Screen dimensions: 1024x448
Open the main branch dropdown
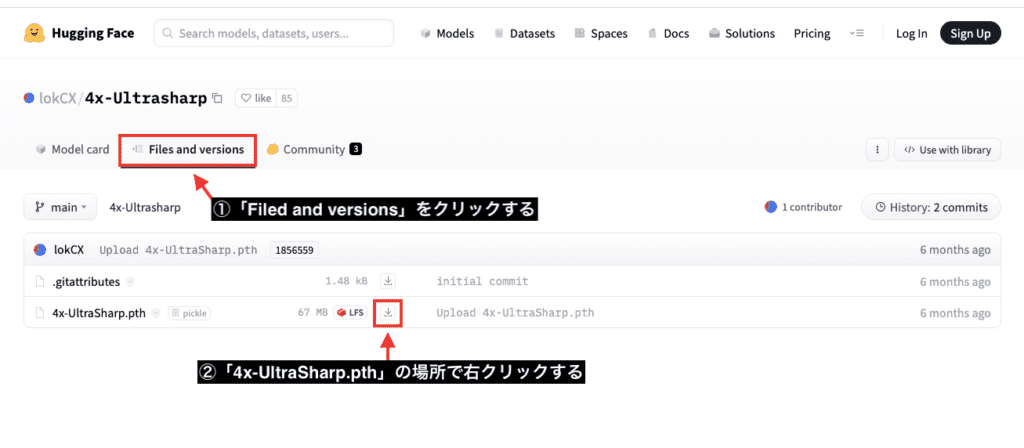point(60,207)
